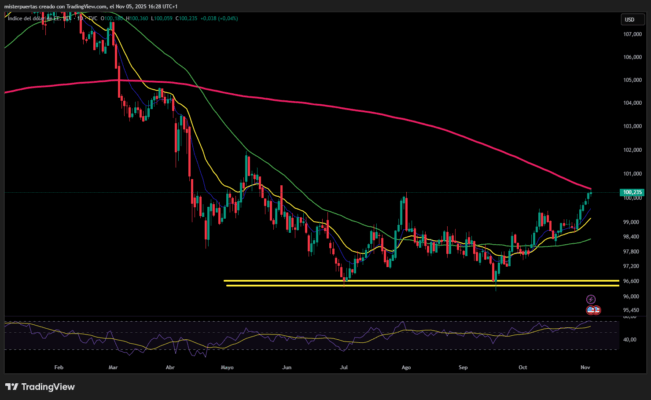The width and height of the screenshot is (651, 400).
Task: Click the Nov label on time axis
Action: coord(585,368)
